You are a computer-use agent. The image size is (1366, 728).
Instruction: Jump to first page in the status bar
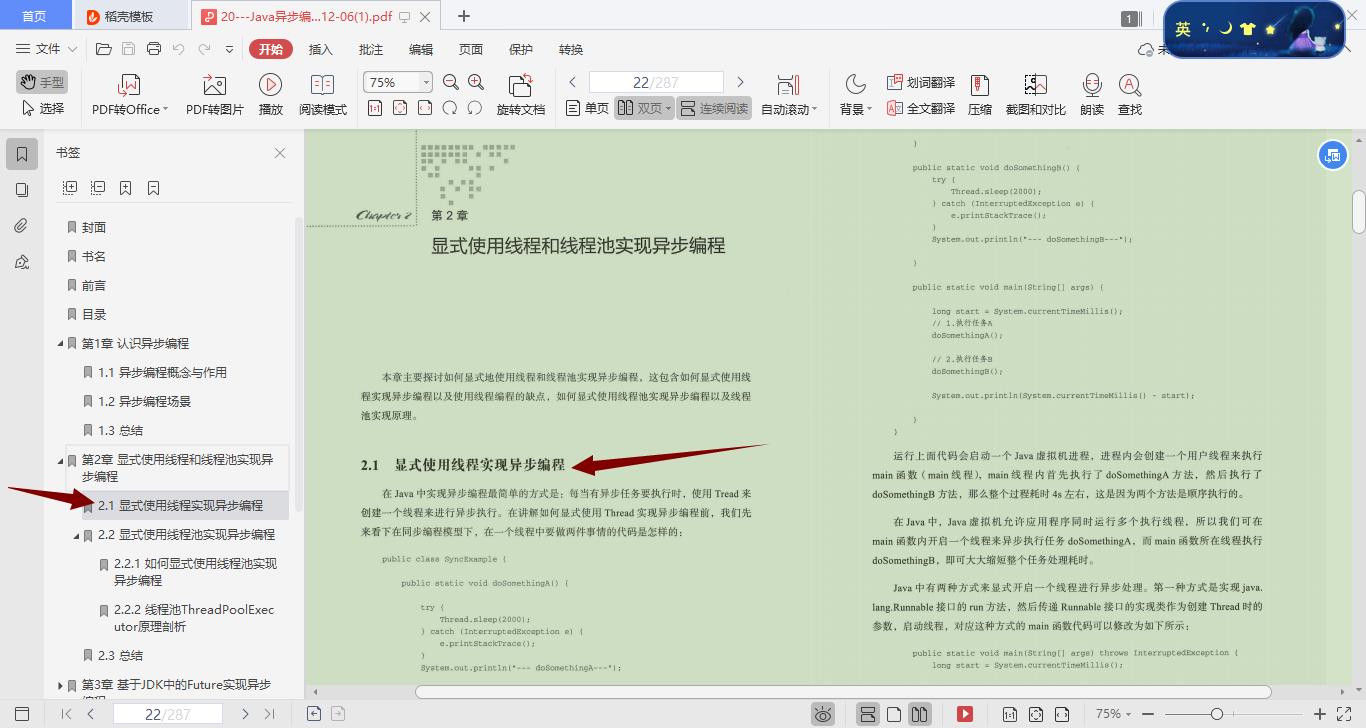click(x=66, y=714)
